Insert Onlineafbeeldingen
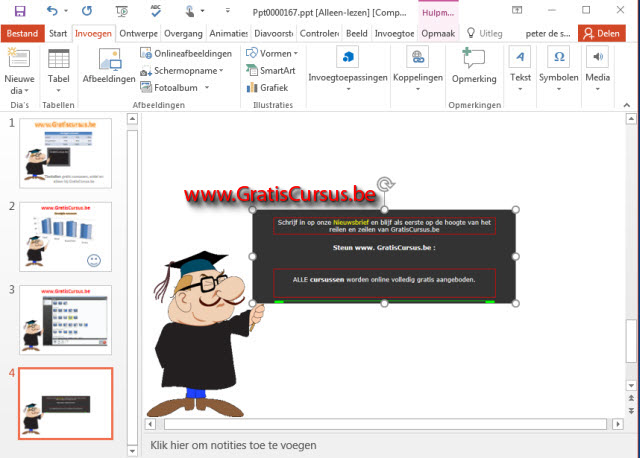The width and height of the screenshot is (640, 458). coord(186,53)
